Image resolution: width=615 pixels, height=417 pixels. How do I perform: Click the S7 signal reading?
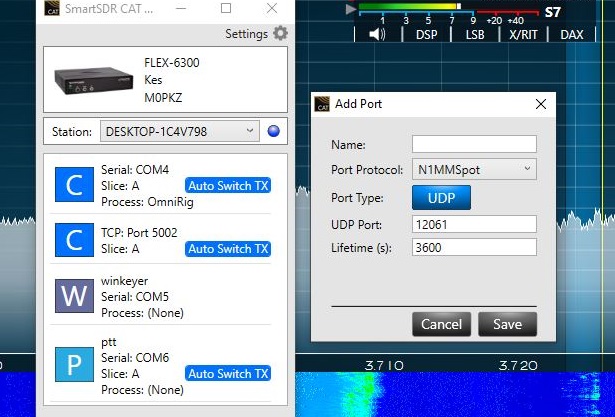tap(552, 13)
